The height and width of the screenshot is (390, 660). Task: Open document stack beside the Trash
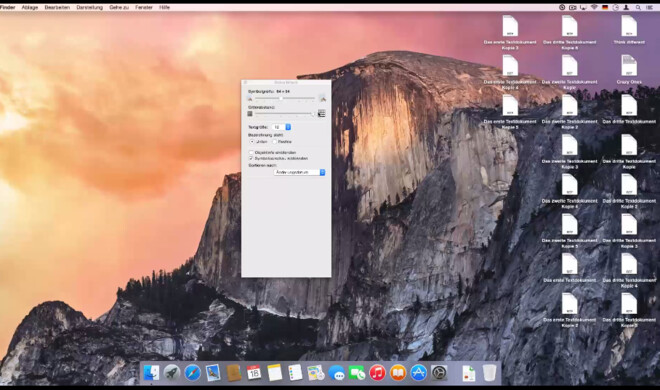(468, 373)
